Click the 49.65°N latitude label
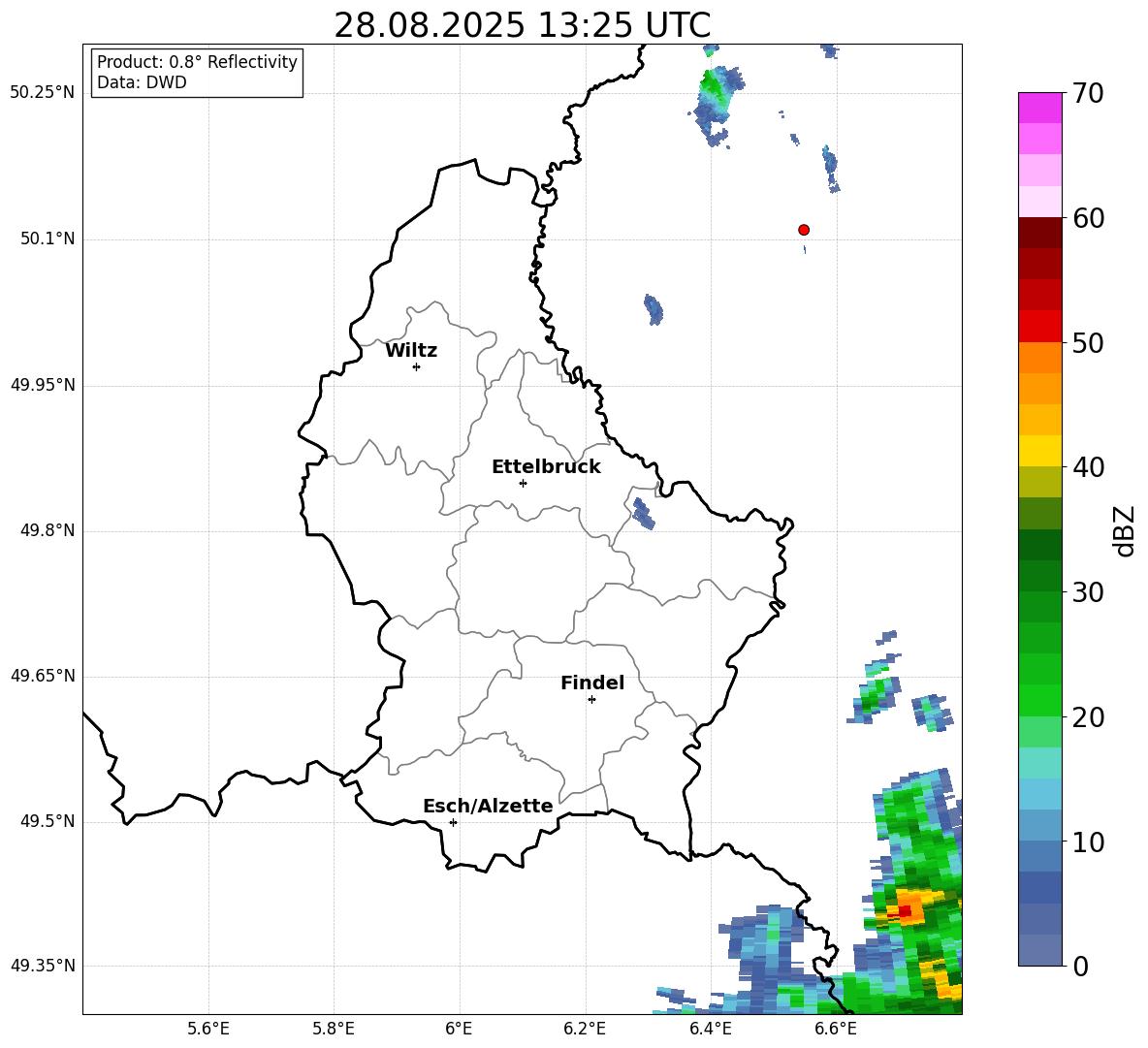Screen dimensions: 1148x1048 (x=43, y=676)
